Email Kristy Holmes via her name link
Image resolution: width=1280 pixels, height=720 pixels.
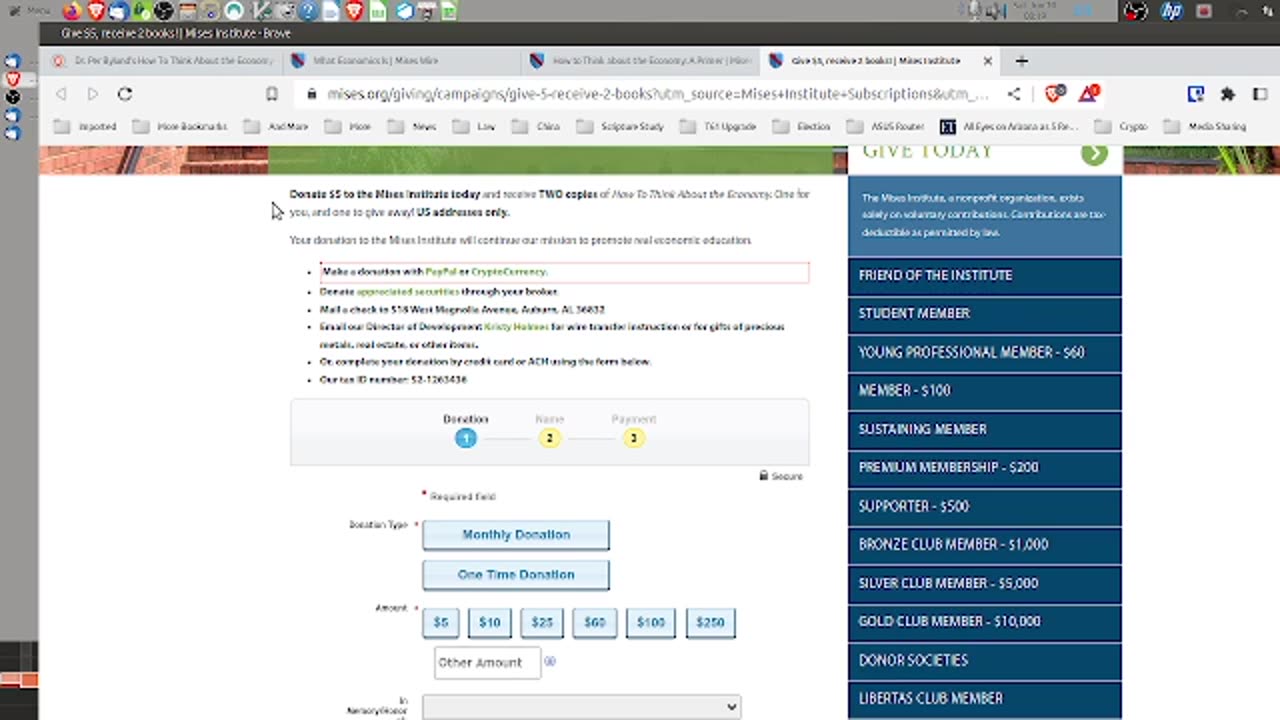pos(517,327)
